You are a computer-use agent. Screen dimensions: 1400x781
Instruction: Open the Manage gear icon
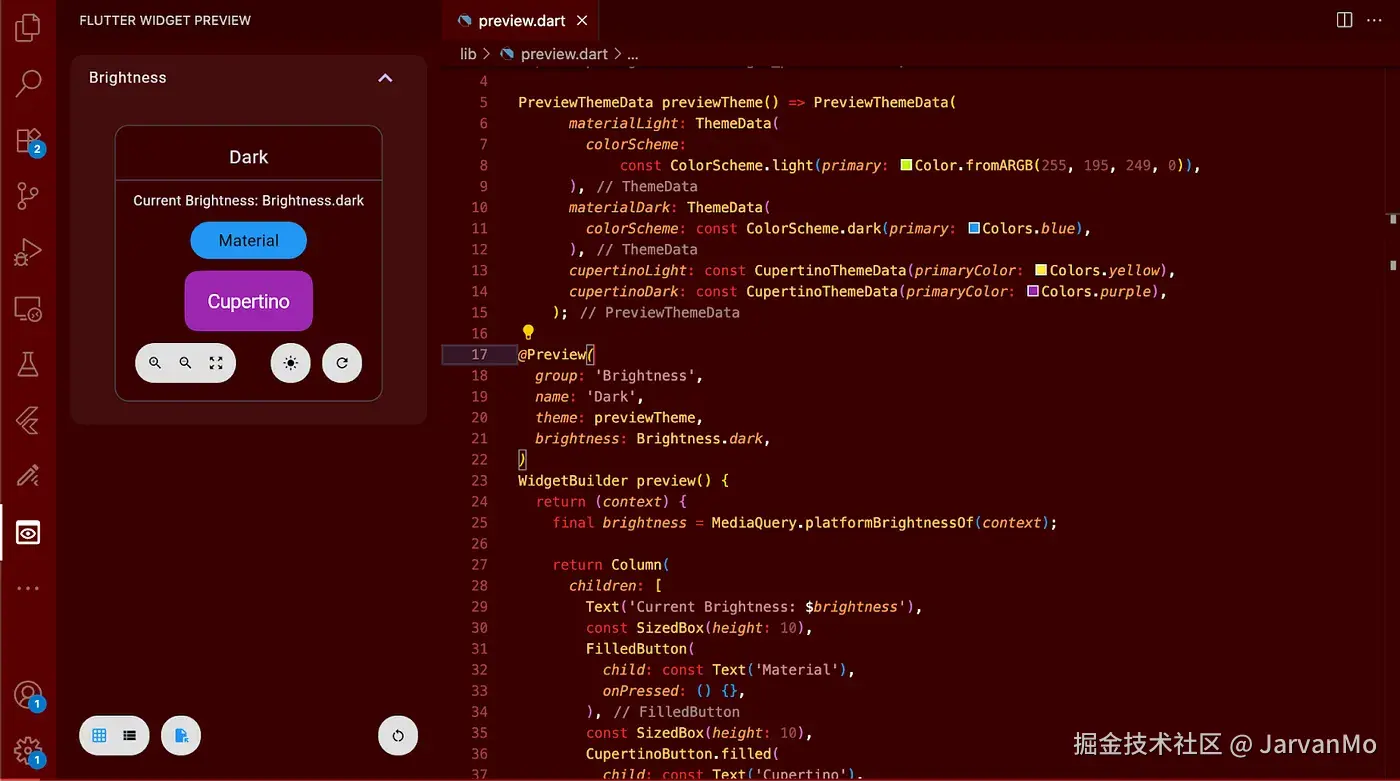[x=28, y=751]
